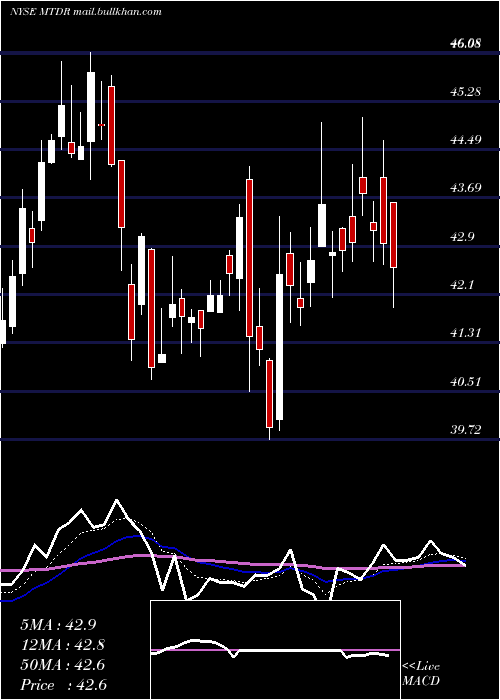The image size is (500, 700).
Task: Select the 39.72 price level label
Action: (x=466, y=429)
